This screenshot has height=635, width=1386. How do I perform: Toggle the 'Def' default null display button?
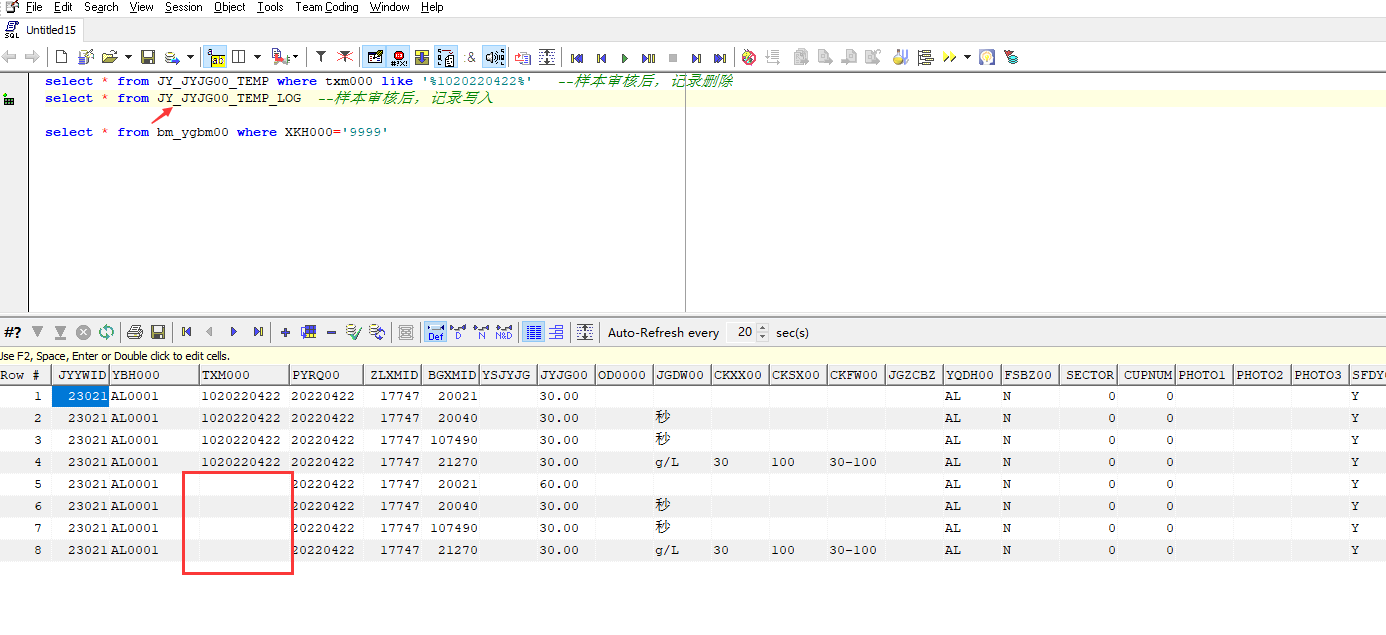coord(436,332)
